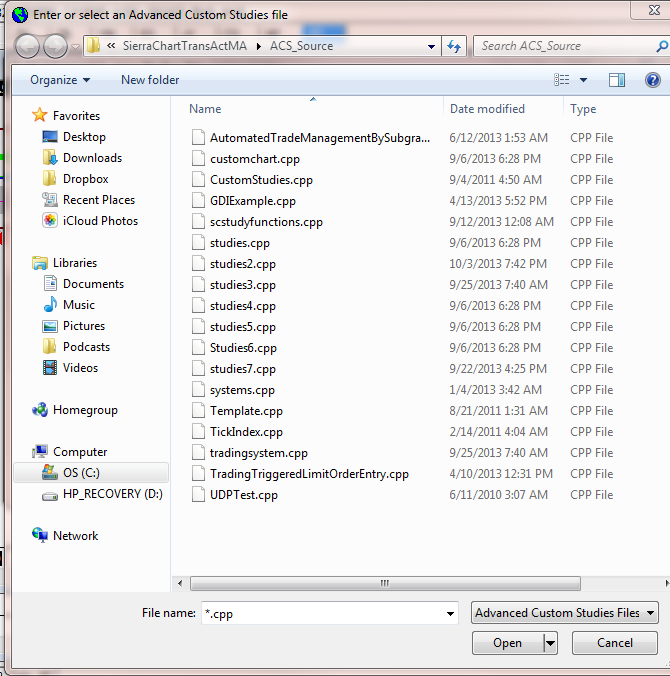Click the refresh icon next to address bar

(x=454, y=46)
